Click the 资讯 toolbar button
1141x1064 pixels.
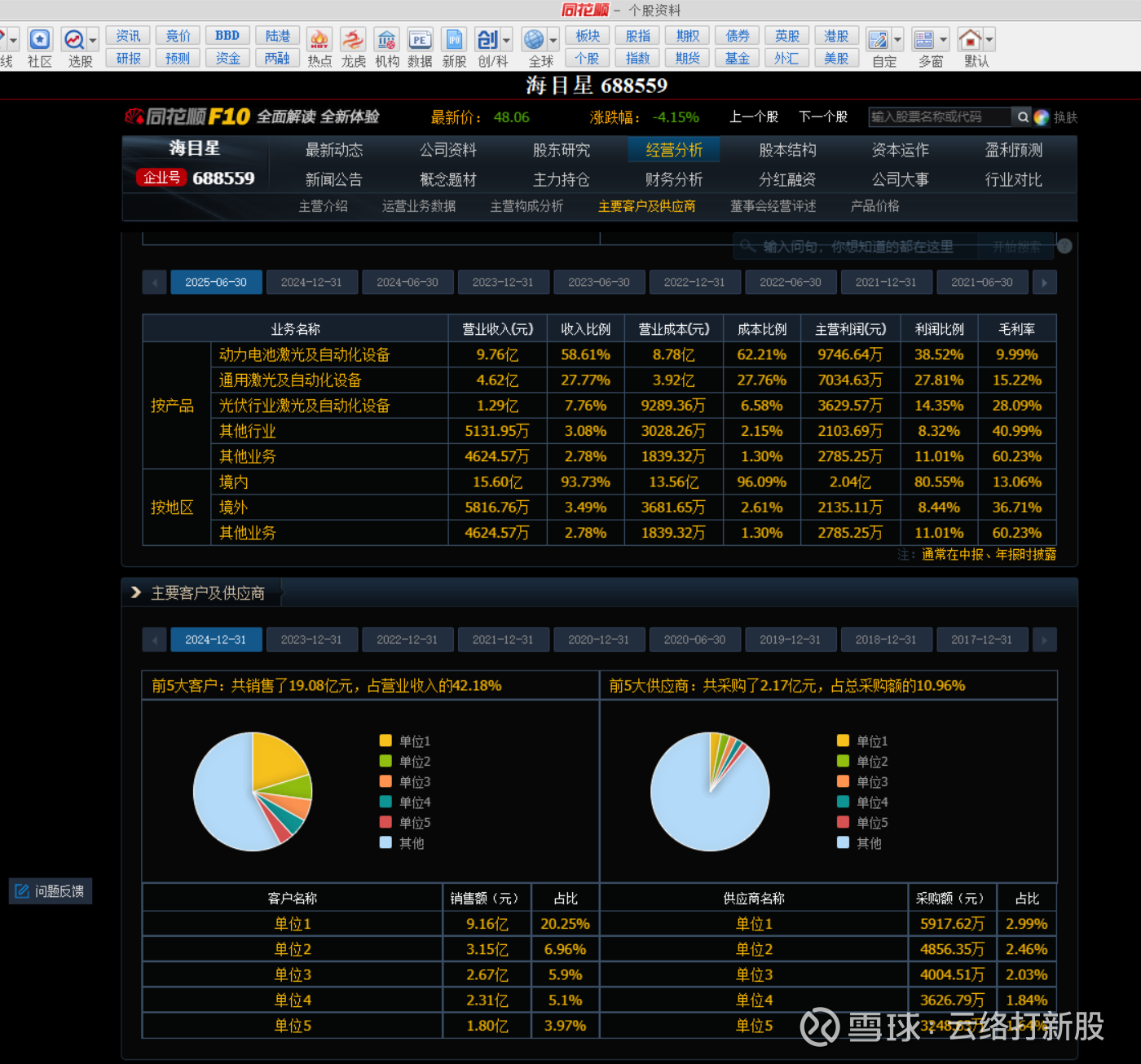pyautogui.click(x=128, y=36)
